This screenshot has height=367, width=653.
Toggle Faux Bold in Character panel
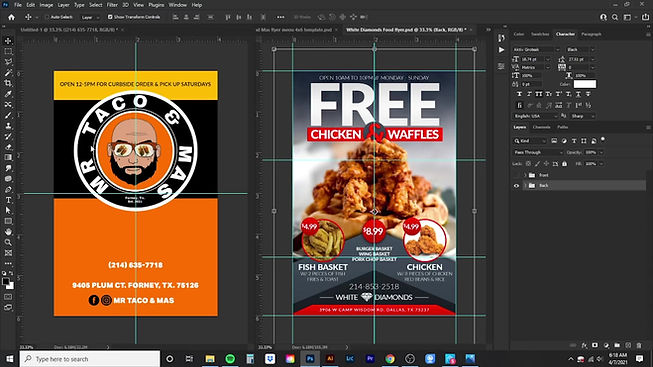click(x=519, y=94)
